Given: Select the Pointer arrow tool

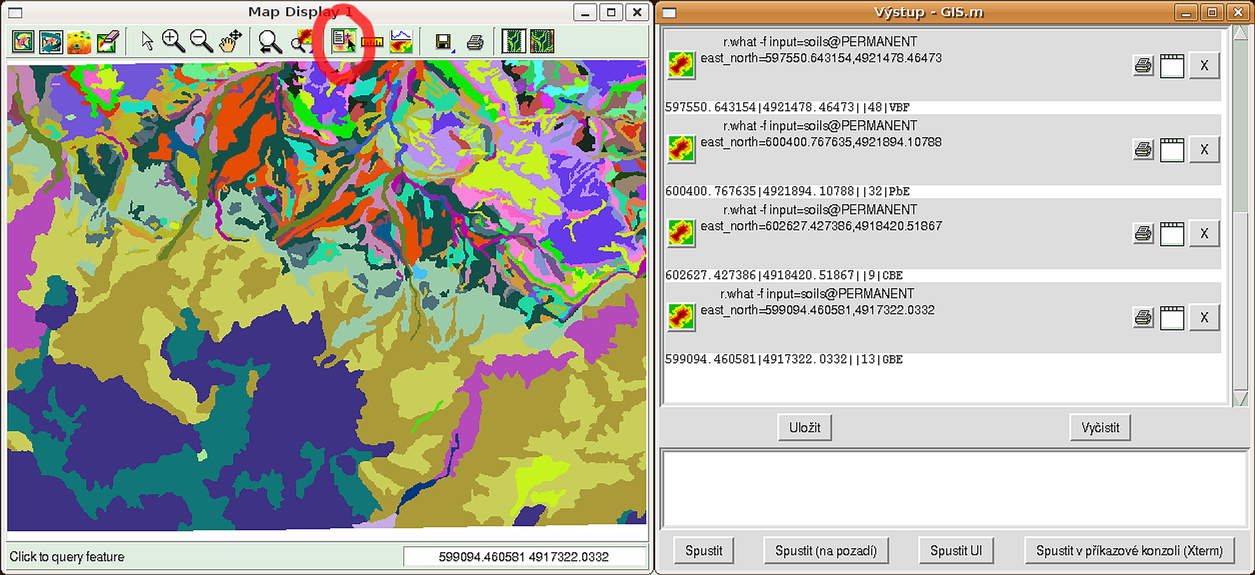Looking at the screenshot, I should [x=147, y=42].
